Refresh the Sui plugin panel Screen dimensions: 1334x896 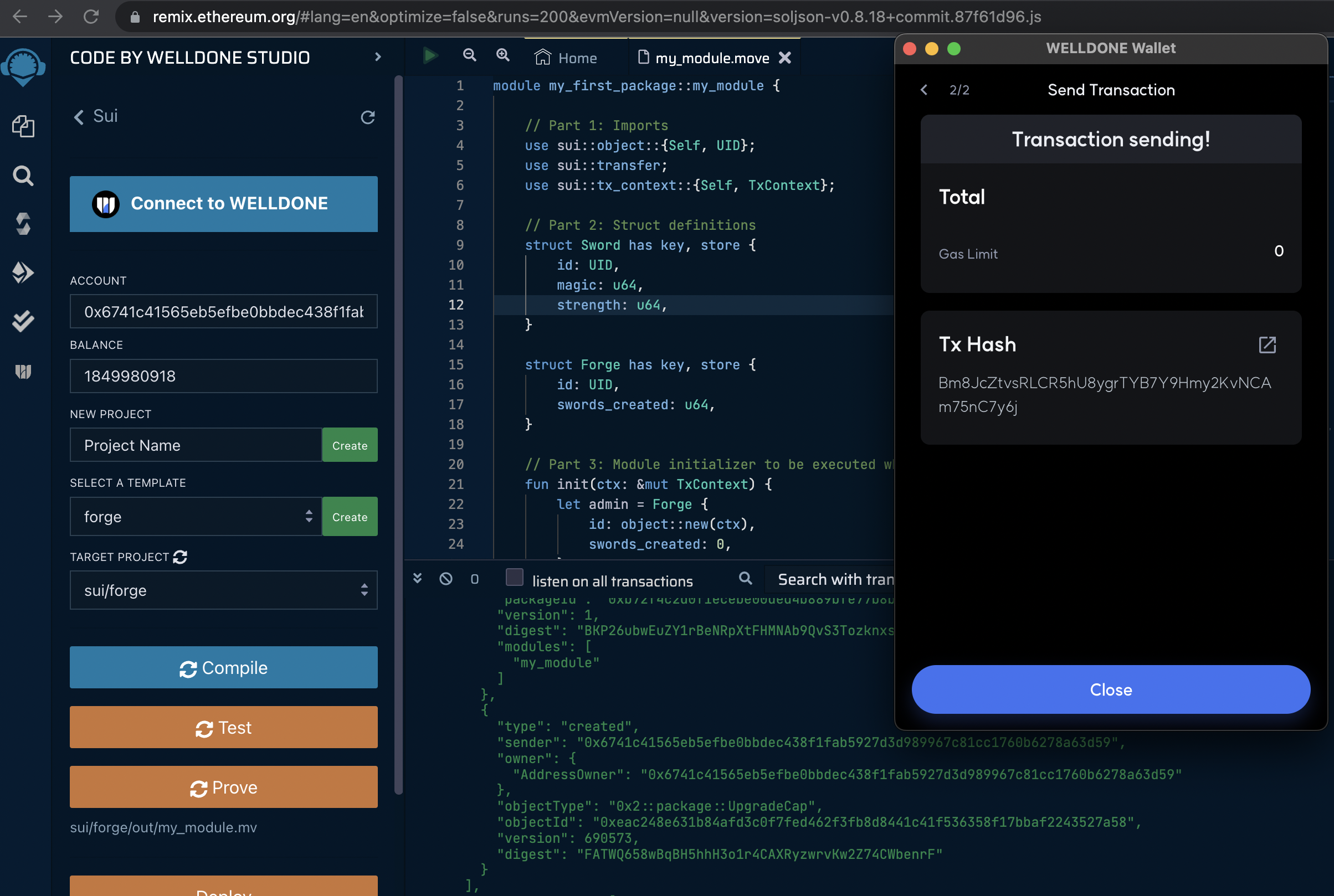[x=367, y=117]
